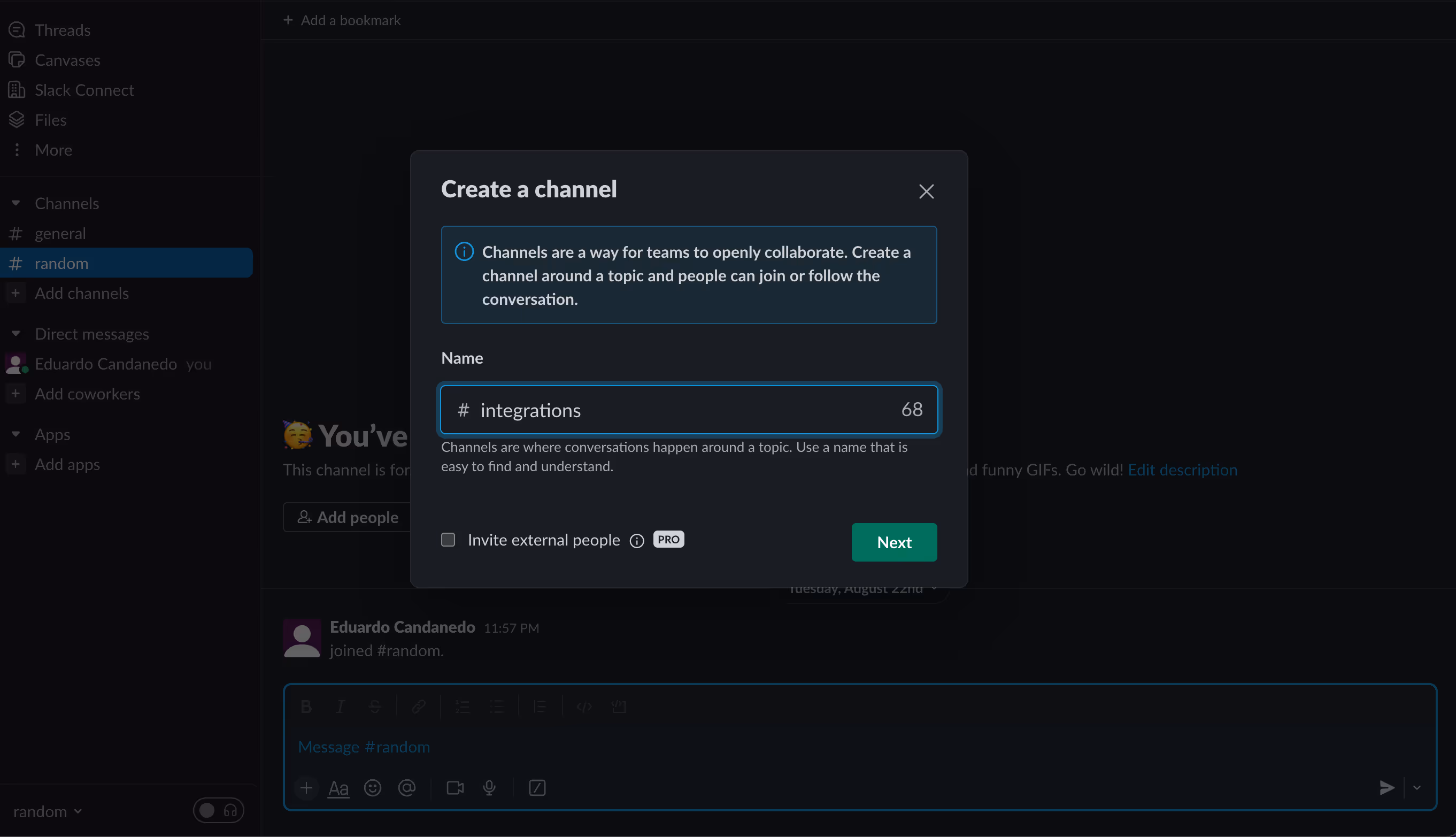Collapse the Channels section arrow

coord(16,203)
